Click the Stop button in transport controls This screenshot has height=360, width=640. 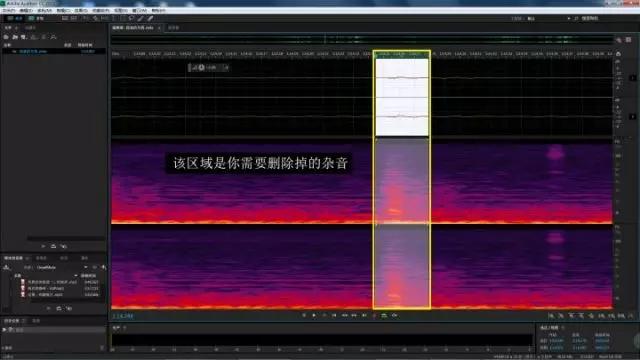point(304,315)
